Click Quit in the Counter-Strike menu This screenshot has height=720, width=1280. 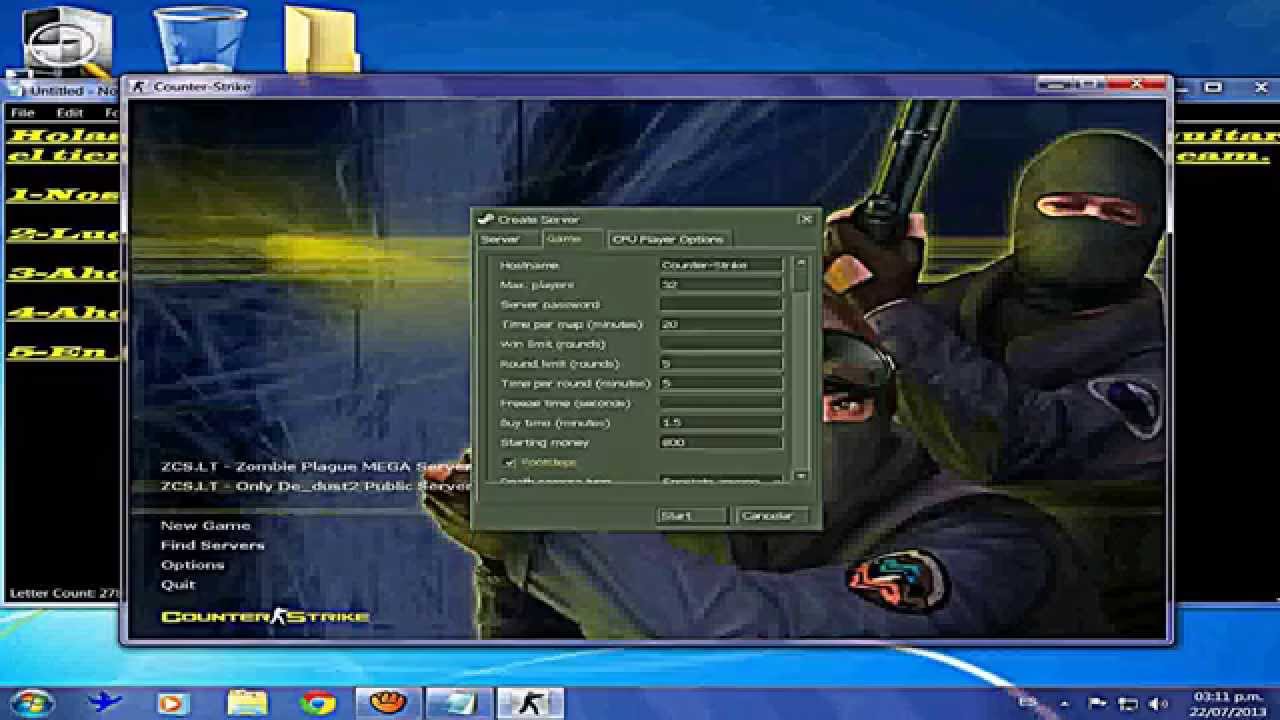[178, 585]
